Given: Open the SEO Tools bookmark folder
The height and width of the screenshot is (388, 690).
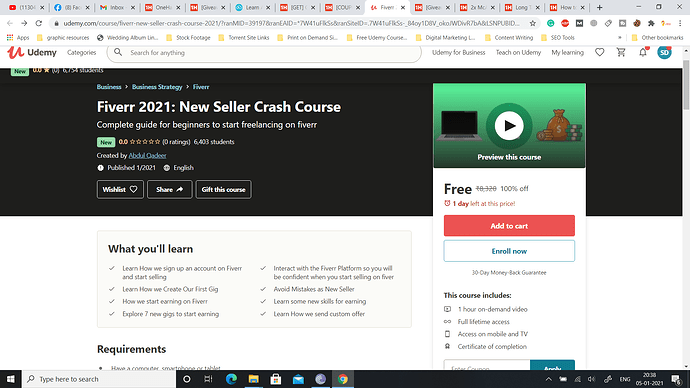Looking at the screenshot, I should (558, 38).
